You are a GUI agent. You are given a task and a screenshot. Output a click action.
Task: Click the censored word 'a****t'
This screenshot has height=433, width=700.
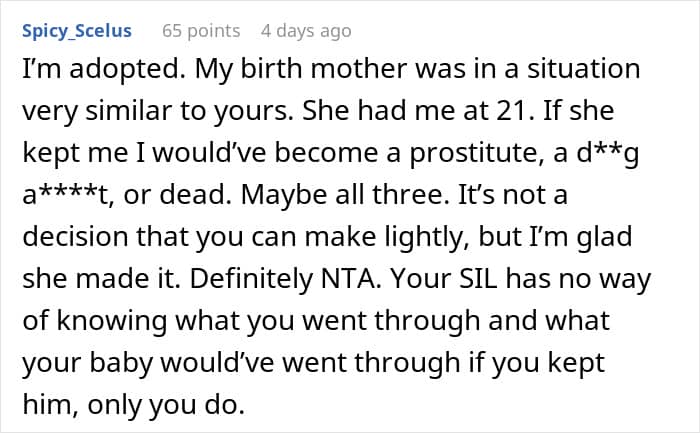coord(66,195)
